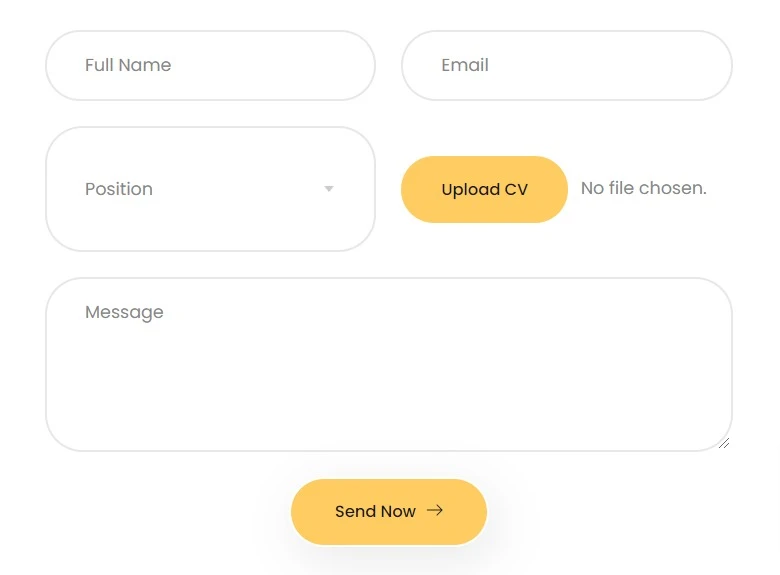Focus the Email input field
This screenshot has width=780, height=575.
567,65
